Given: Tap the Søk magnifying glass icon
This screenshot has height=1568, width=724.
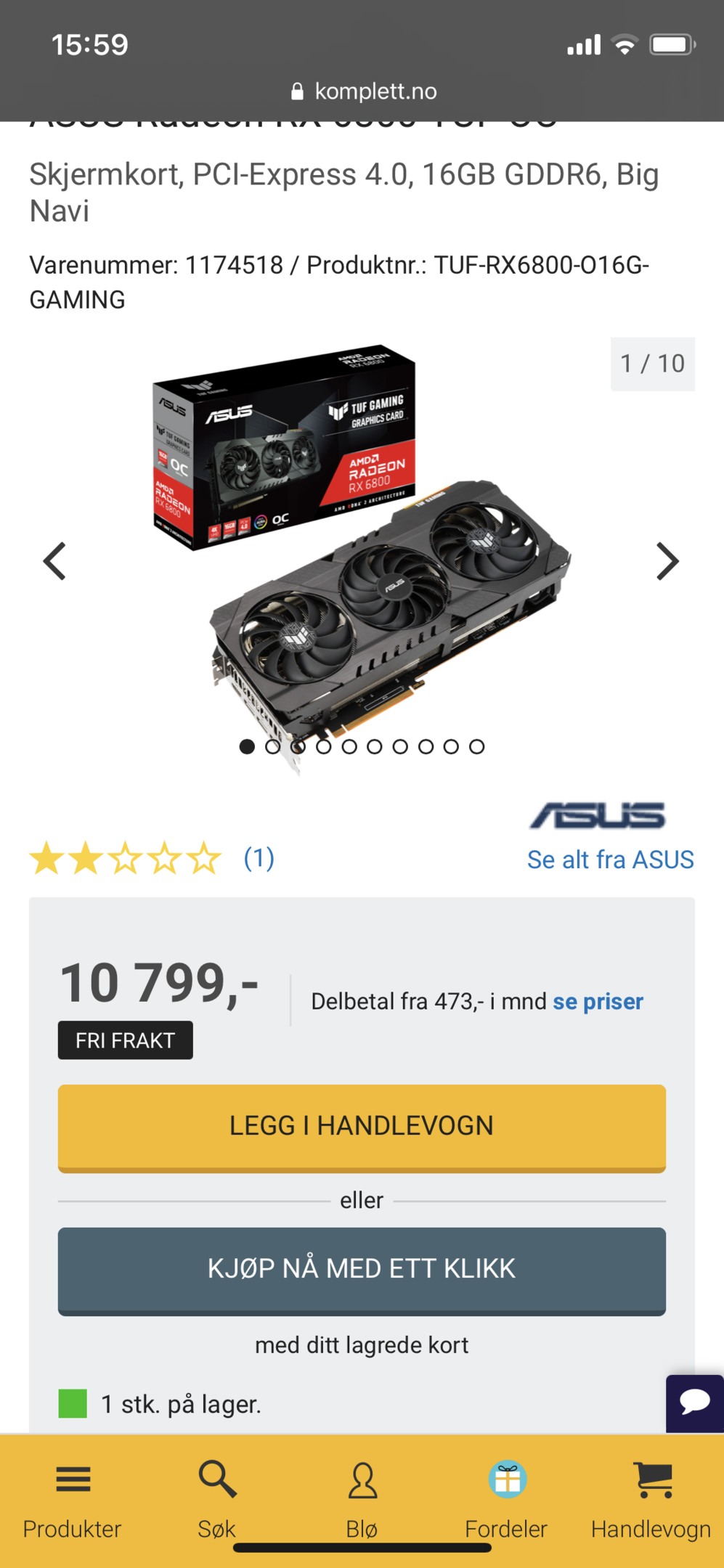Looking at the screenshot, I should (x=217, y=1479).
